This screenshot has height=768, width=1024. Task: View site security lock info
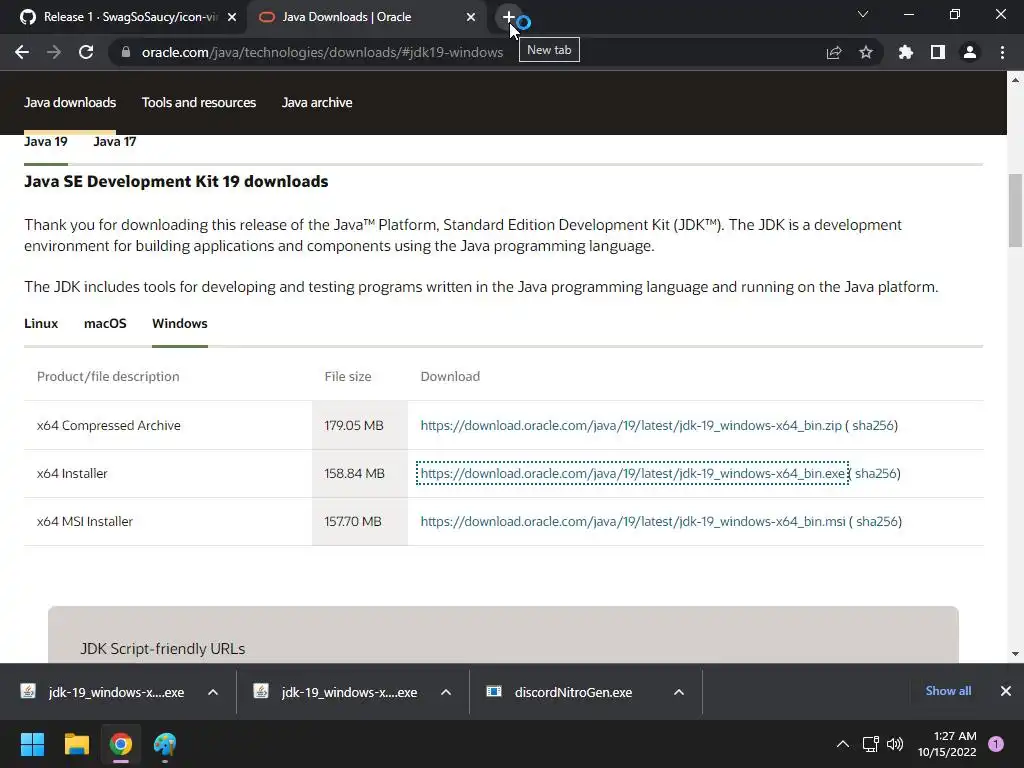(x=126, y=52)
